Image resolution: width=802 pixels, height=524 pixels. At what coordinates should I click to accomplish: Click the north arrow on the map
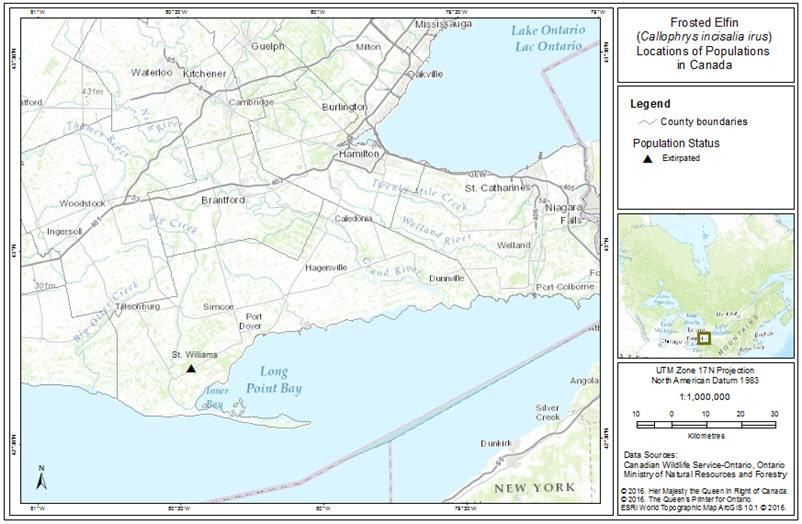click(40, 478)
